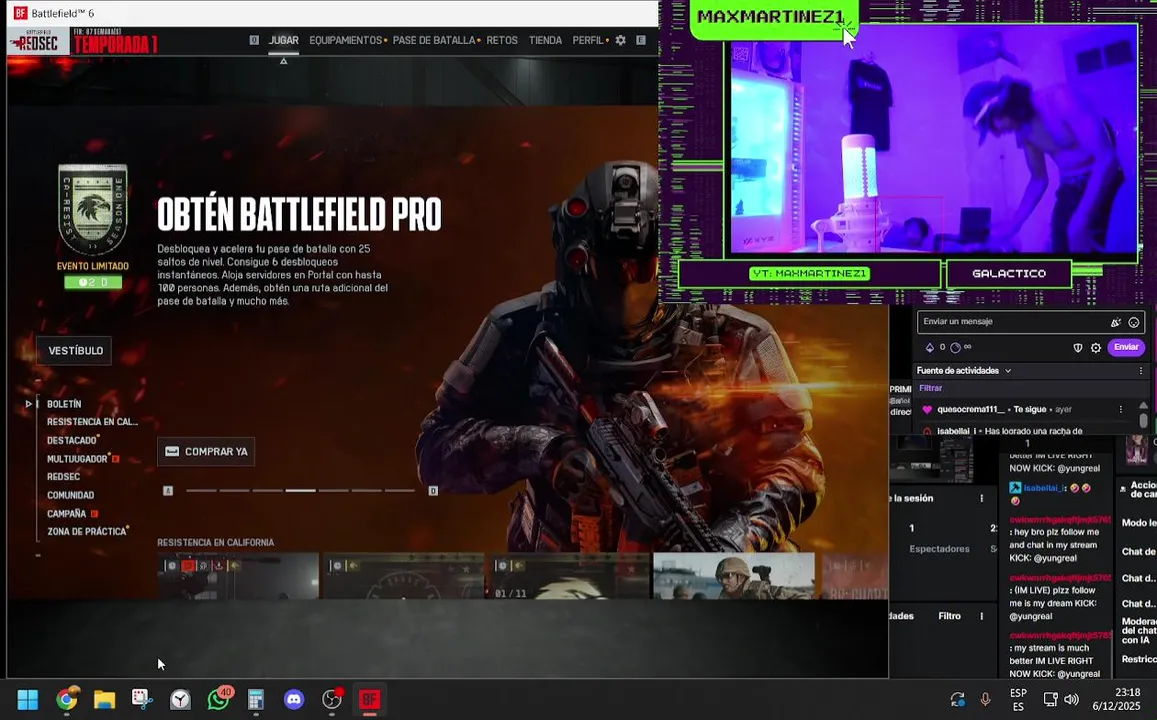Select the JUGAR tab
Image resolution: width=1157 pixels, height=720 pixels.
[x=283, y=41]
